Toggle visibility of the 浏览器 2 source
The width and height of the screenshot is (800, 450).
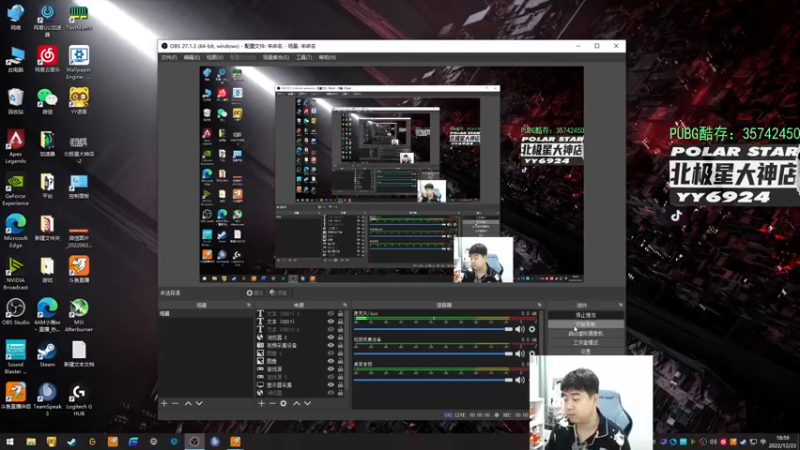click(x=331, y=337)
